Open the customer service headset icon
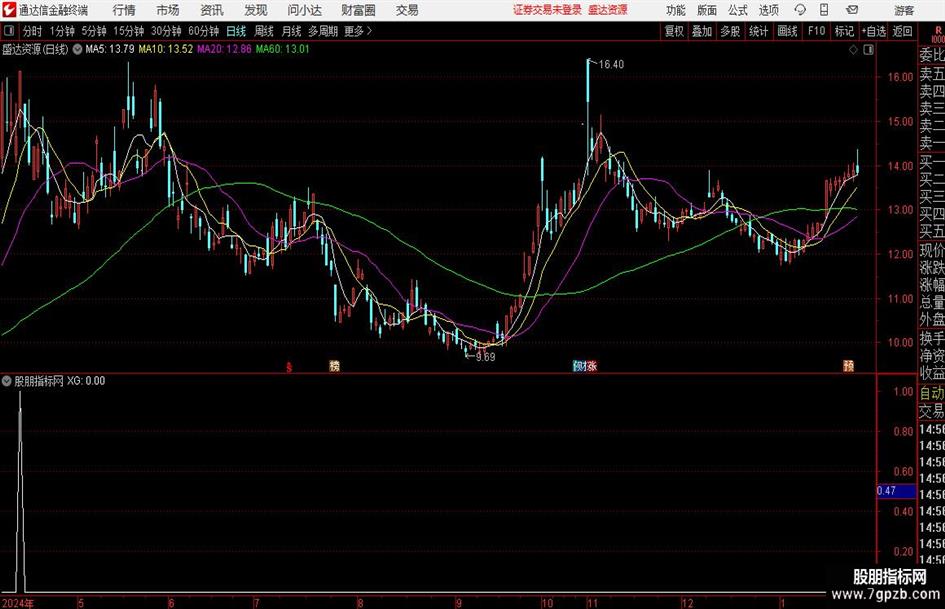945x609 pixels. pos(800,10)
